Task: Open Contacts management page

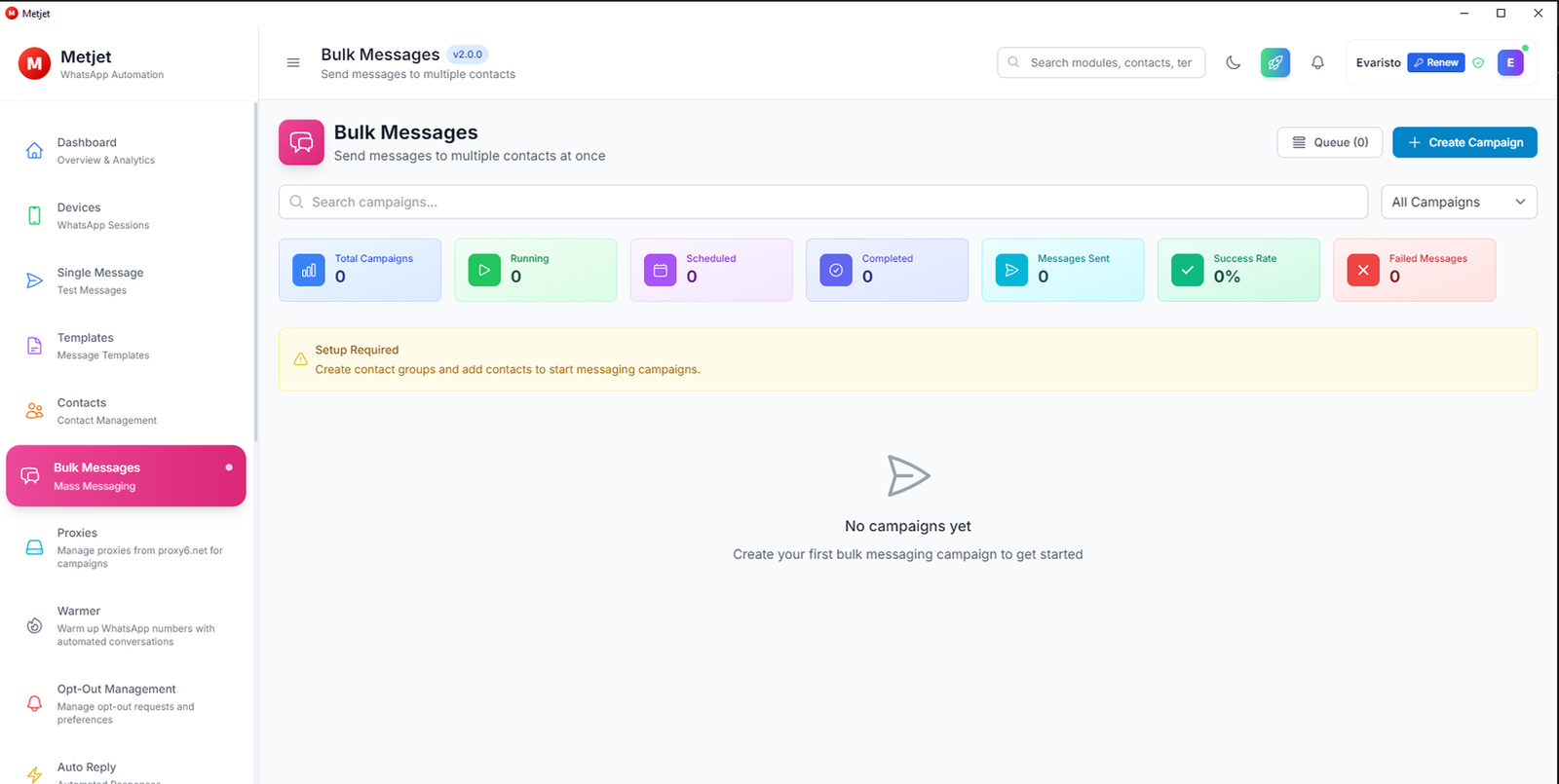Action: pos(127,411)
